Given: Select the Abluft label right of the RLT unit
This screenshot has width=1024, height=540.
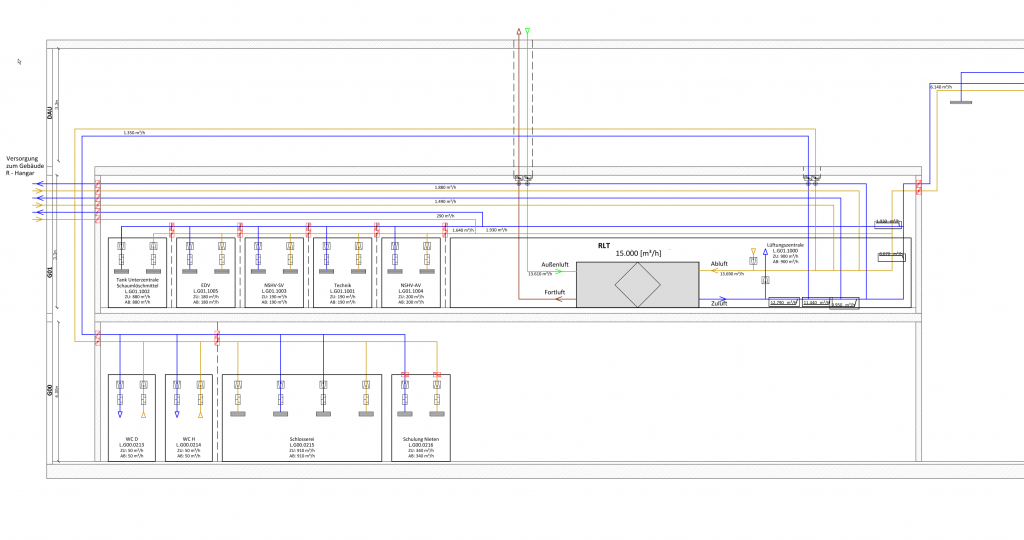Looking at the screenshot, I should (719, 264).
